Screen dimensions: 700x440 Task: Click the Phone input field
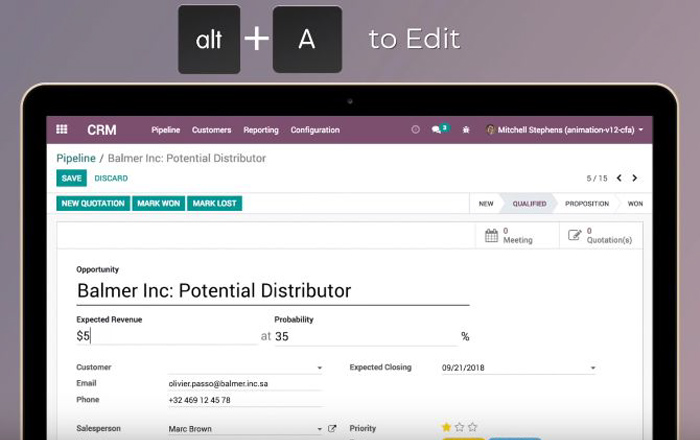(x=245, y=400)
